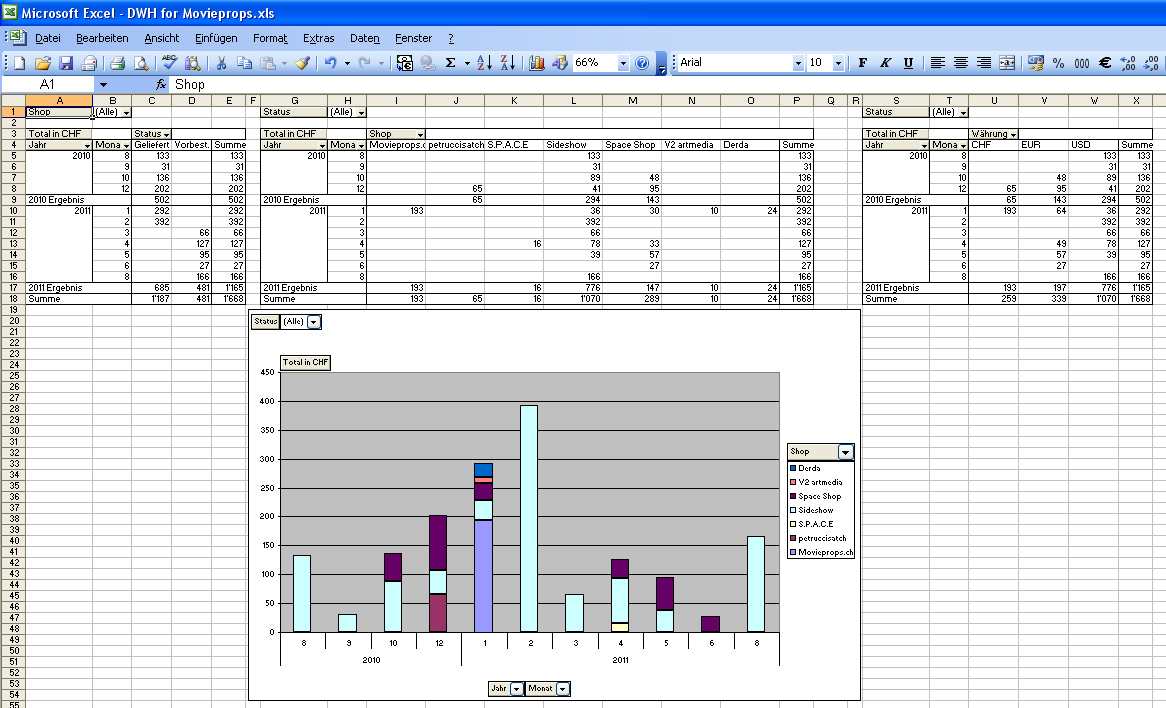This screenshot has height=708, width=1166.
Task: Sort ascending with the A-Z icon
Action: (x=484, y=63)
